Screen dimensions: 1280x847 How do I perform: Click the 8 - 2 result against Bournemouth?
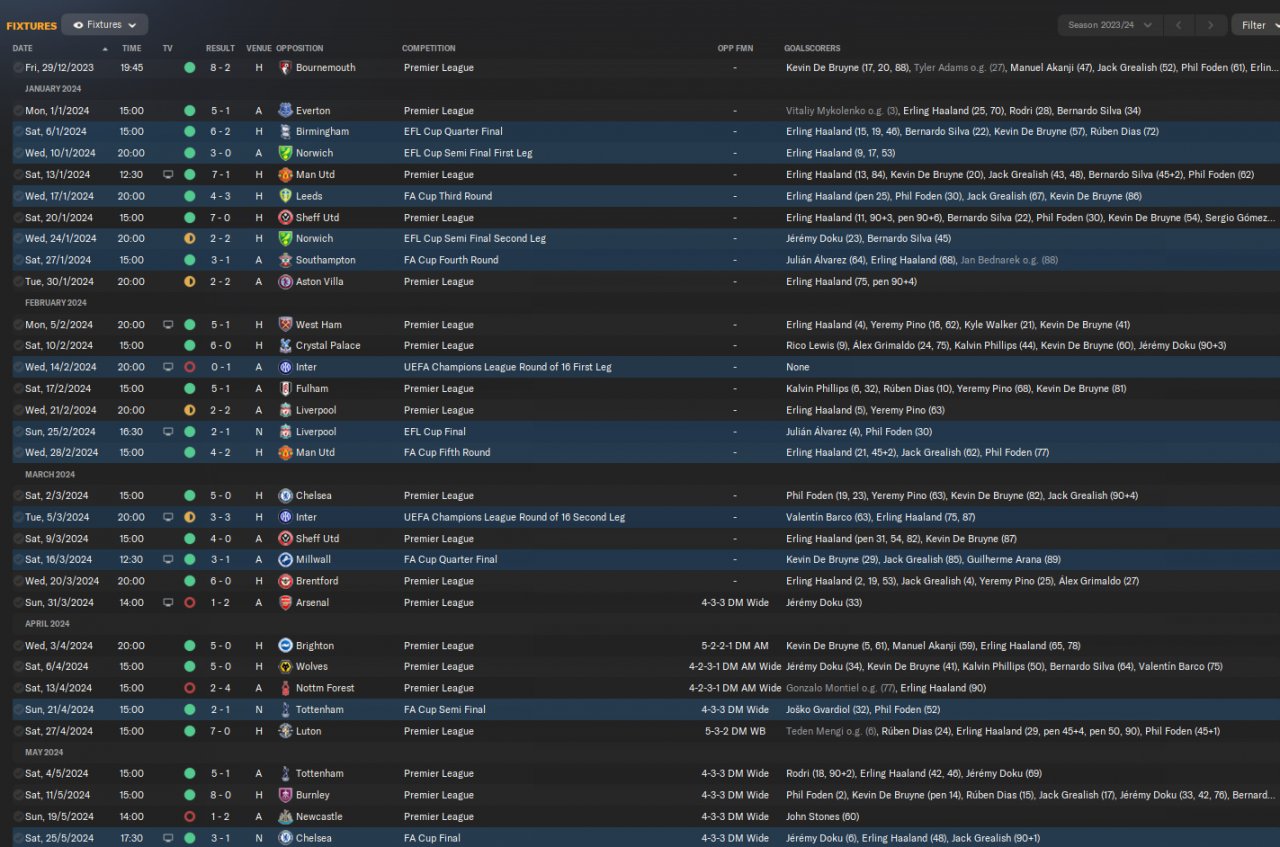tap(220, 68)
